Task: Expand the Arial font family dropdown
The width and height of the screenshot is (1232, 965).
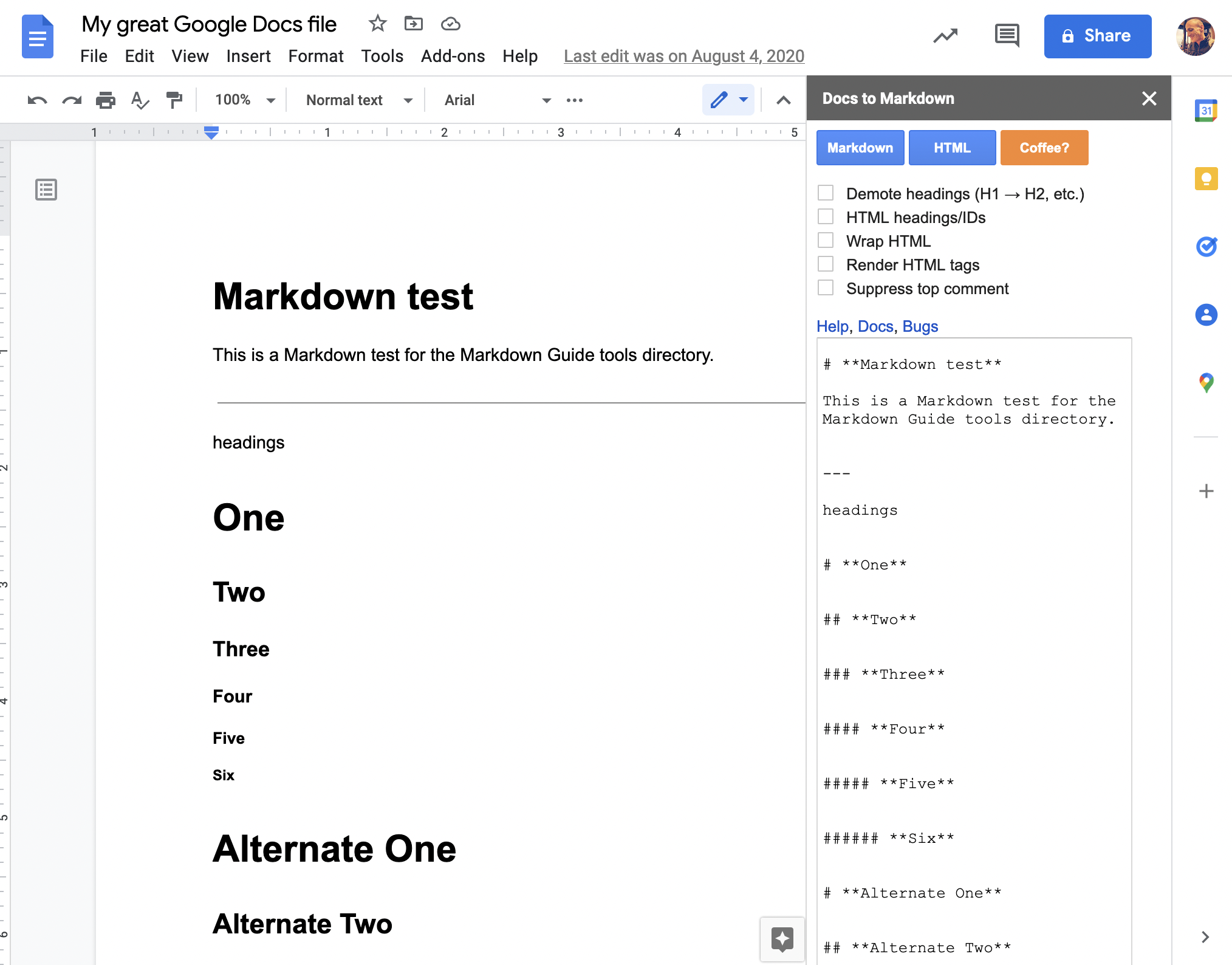Action: tap(546, 99)
